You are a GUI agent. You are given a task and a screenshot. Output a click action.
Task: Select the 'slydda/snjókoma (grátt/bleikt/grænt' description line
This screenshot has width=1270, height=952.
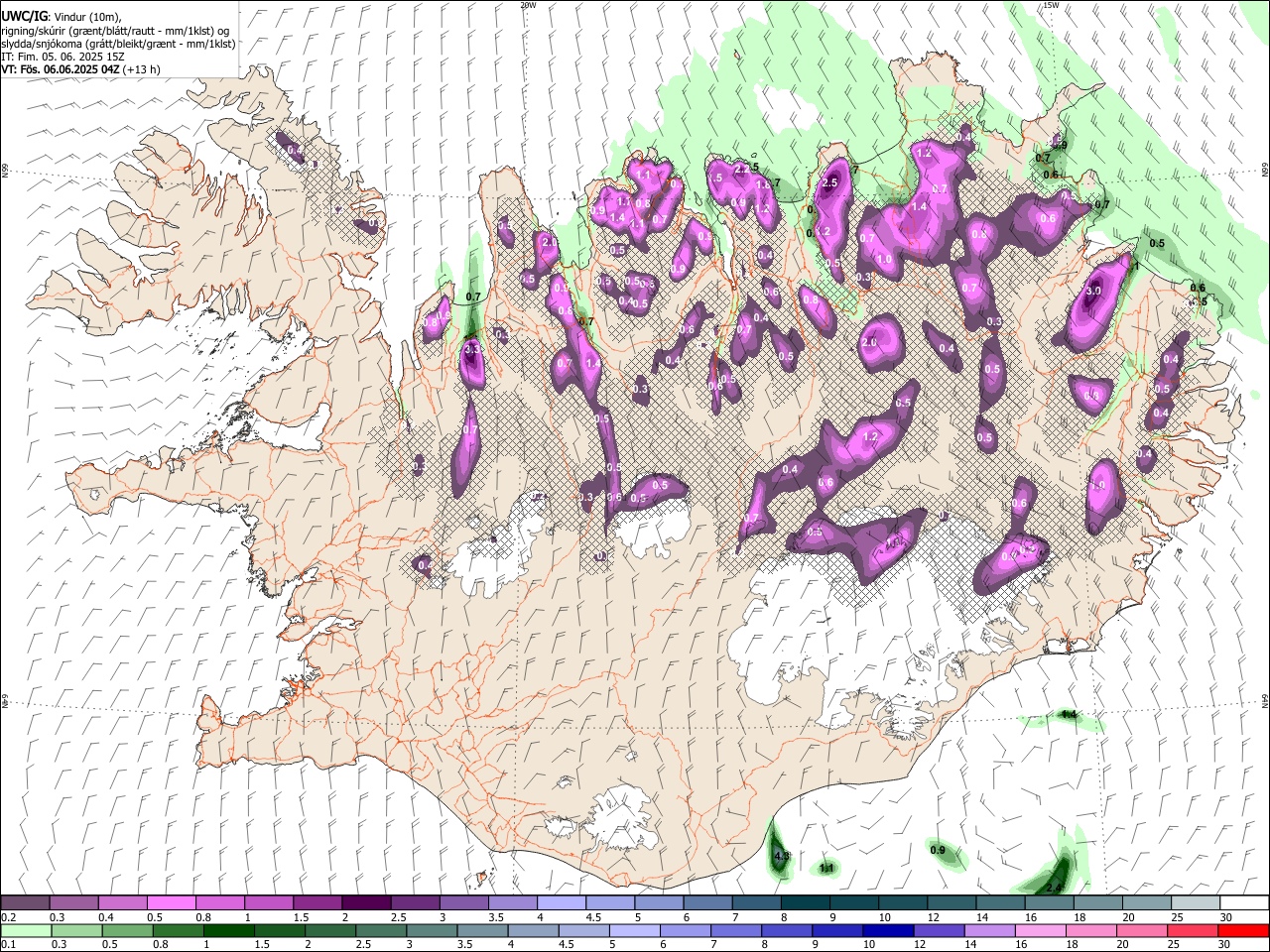coord(118,44)
